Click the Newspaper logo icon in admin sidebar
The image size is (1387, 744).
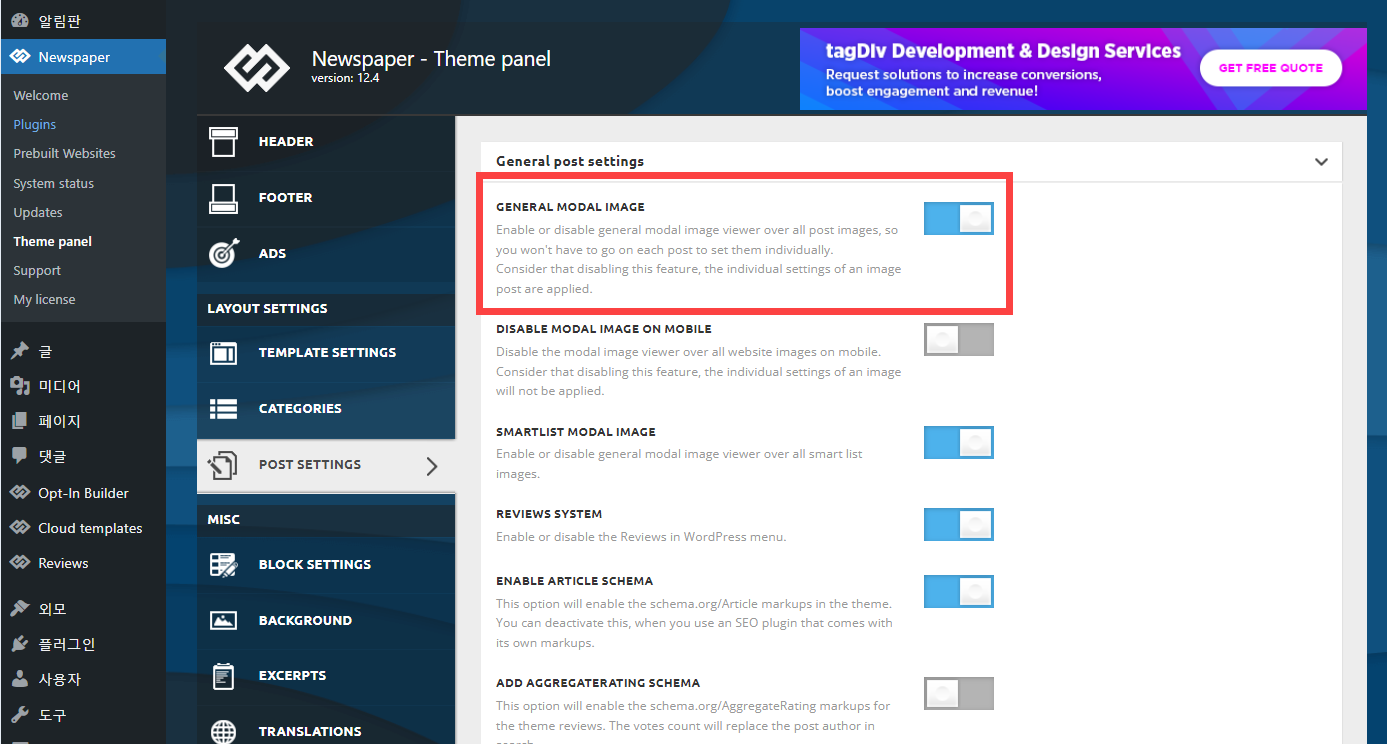click(19, 57)
